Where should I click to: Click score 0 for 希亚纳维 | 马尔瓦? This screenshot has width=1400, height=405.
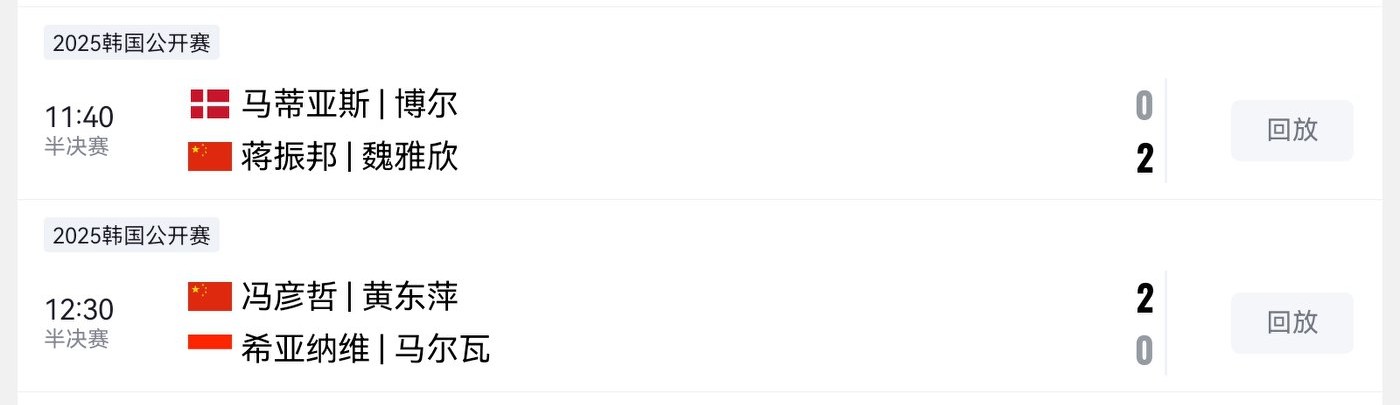pyautogui.click(x=1145, y=351)
